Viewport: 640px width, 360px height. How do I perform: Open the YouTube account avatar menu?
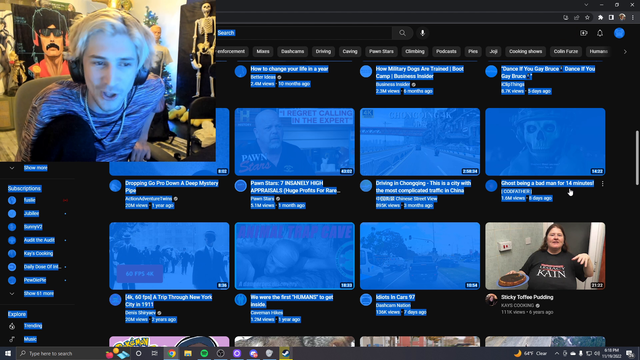point(619,33)
